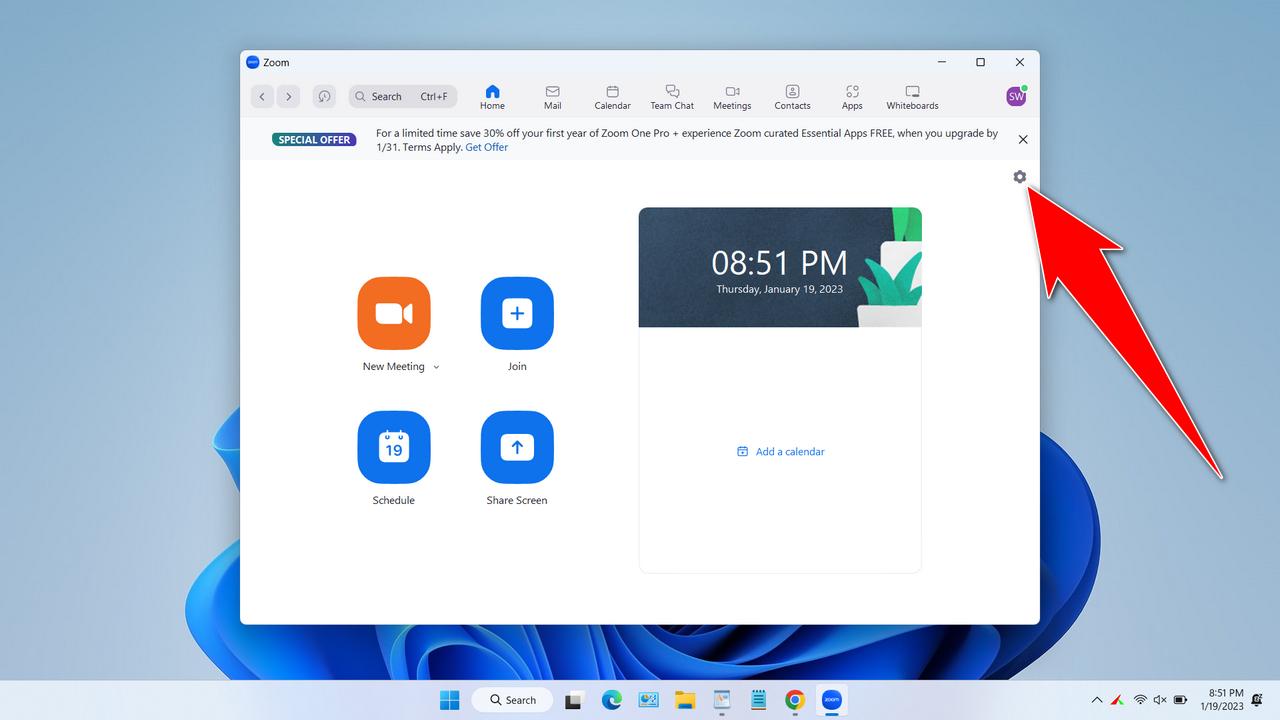Select the Mail tab
The height and width of the screenshot is (720, 1280).
pos(553,96)
